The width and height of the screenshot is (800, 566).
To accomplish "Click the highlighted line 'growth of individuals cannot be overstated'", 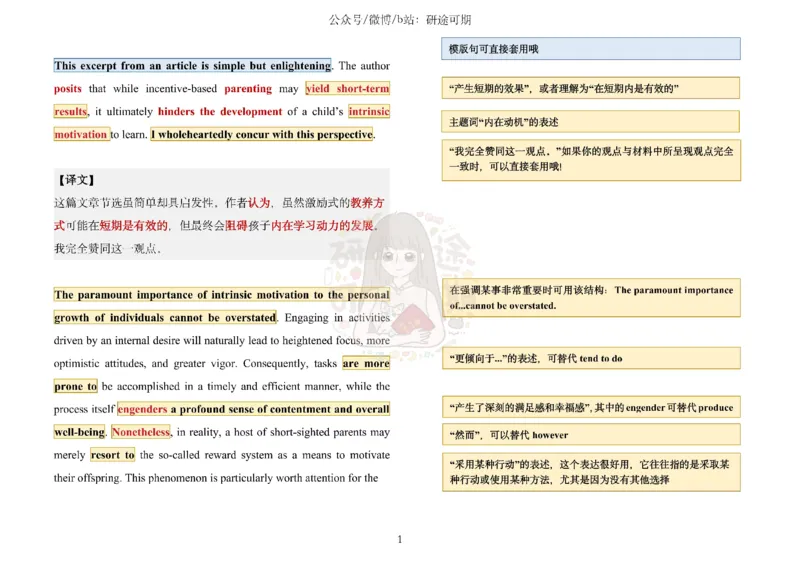I will (x=165, y=317).
